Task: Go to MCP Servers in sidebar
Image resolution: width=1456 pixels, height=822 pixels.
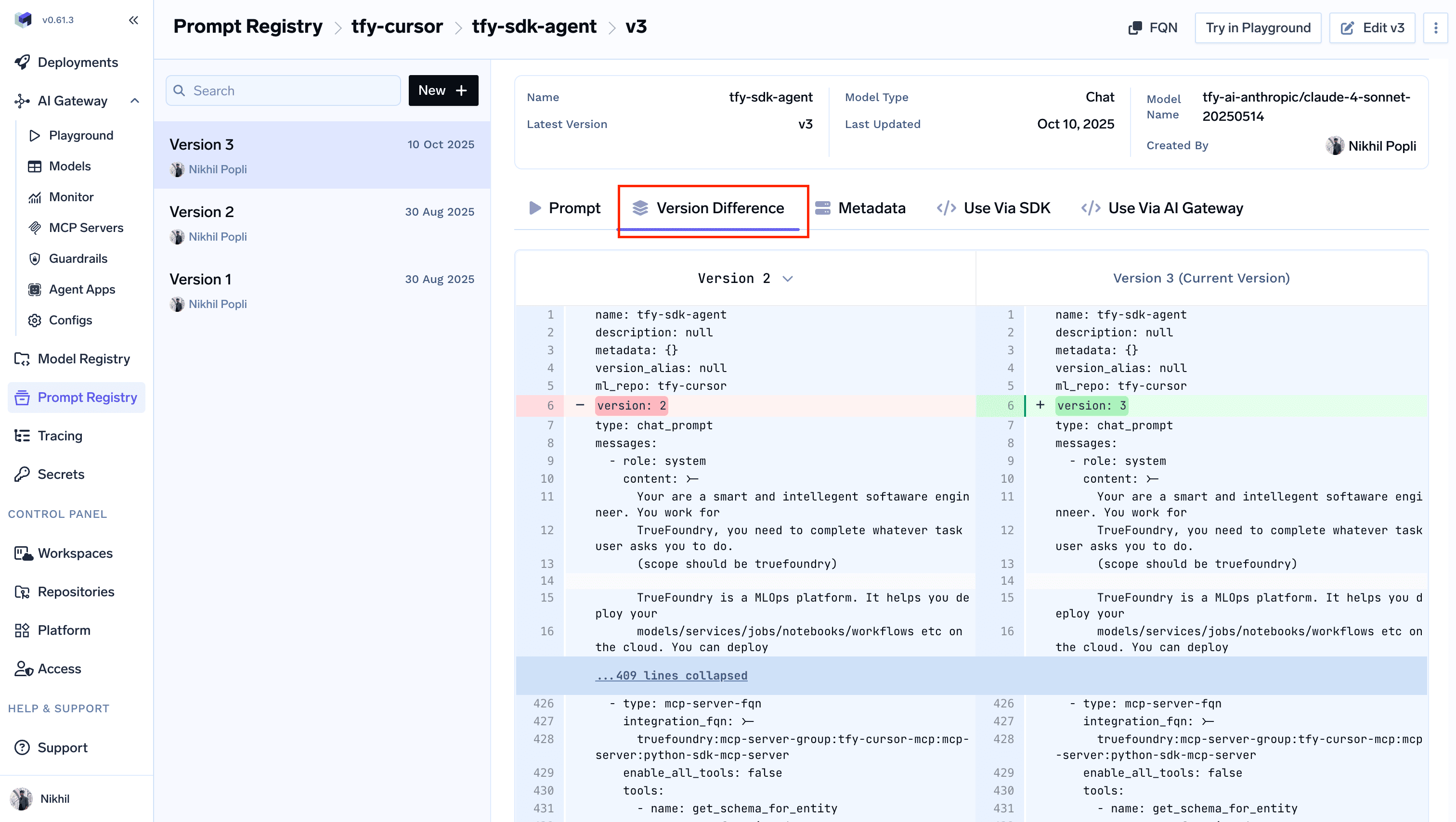Action: coord(85,228)
